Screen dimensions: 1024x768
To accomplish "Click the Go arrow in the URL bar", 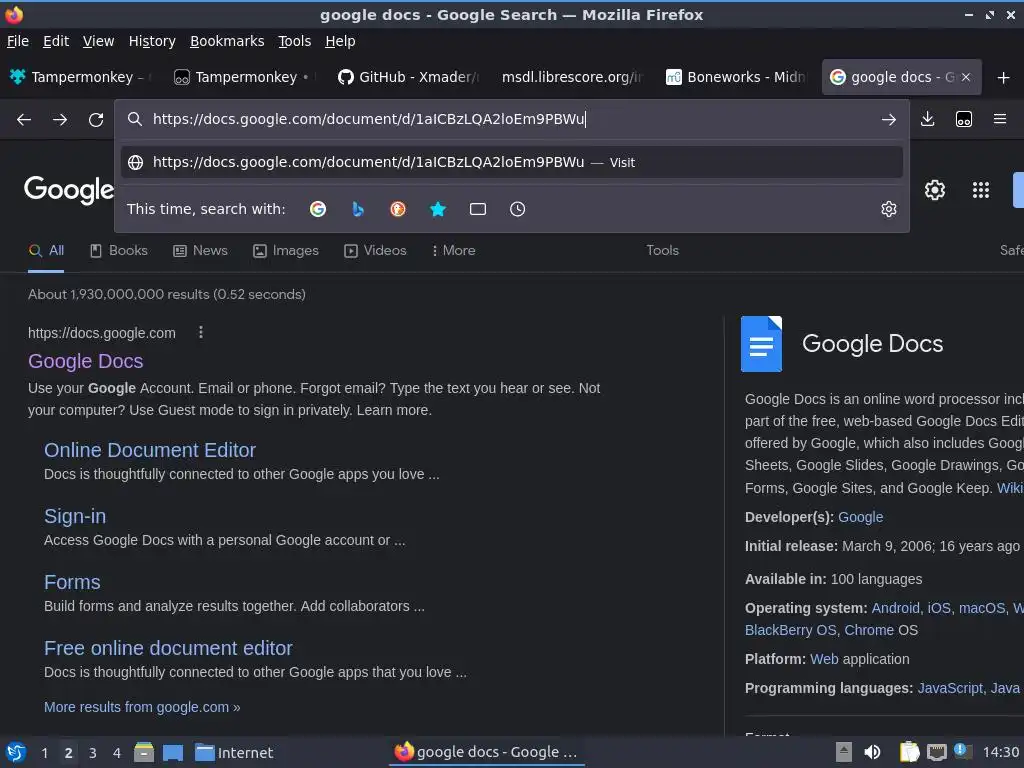I will click(x=888, y=120).
